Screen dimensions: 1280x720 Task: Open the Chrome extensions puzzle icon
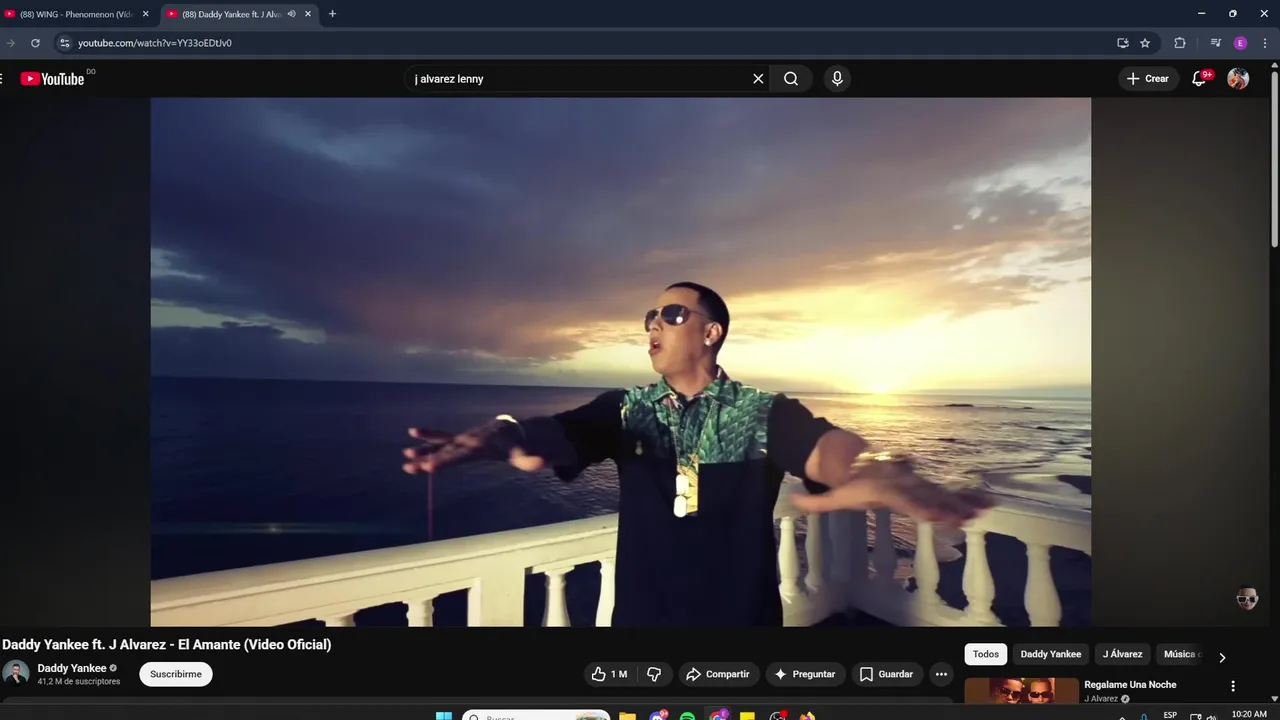pos(1180,43)
